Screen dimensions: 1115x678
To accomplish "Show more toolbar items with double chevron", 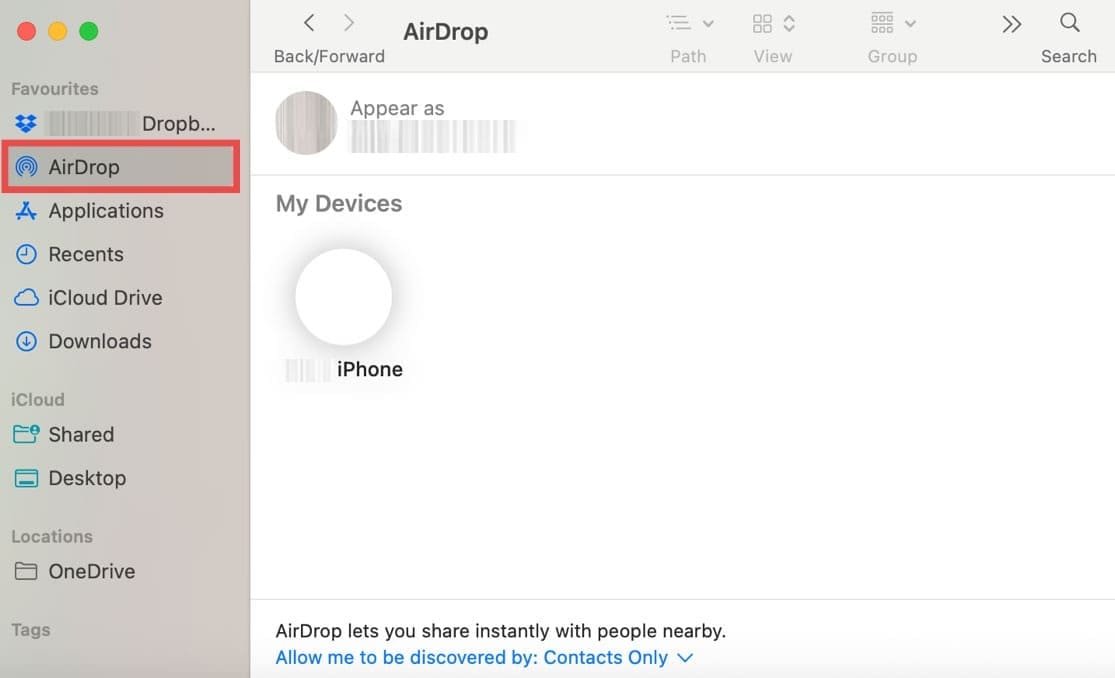I will pos(1011,24).
